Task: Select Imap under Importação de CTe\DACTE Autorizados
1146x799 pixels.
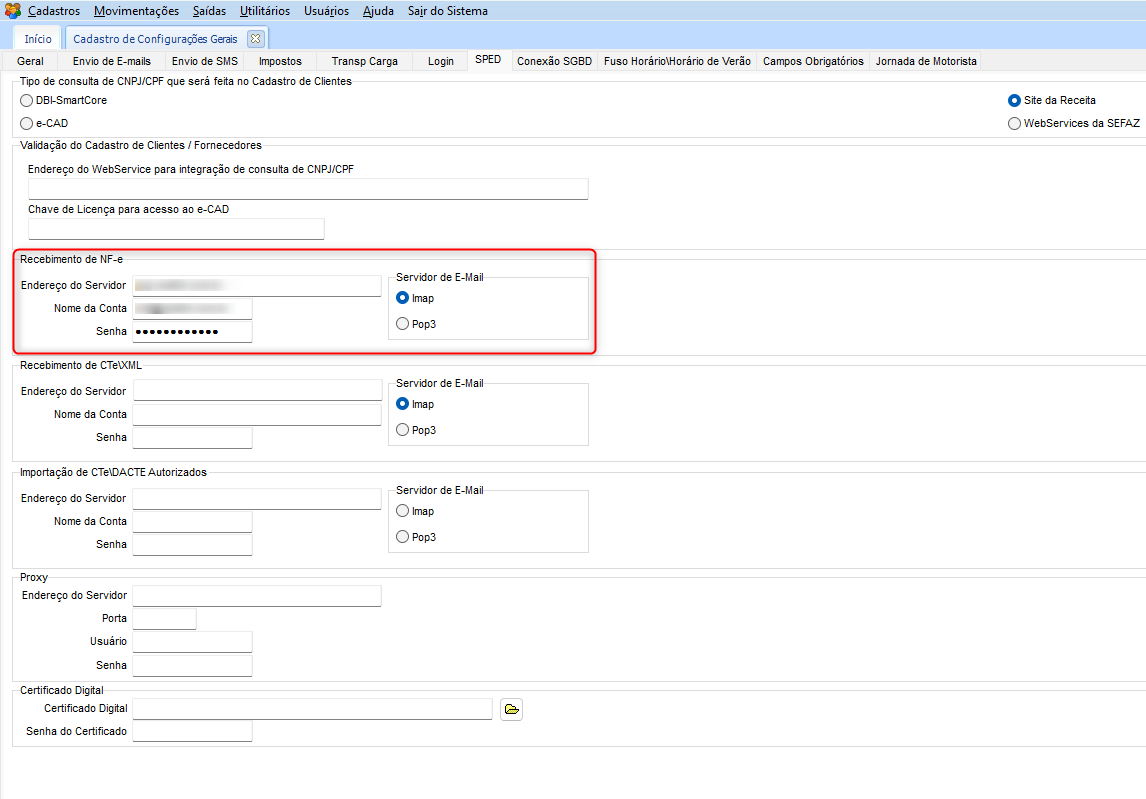Action: tap(403, 511)
